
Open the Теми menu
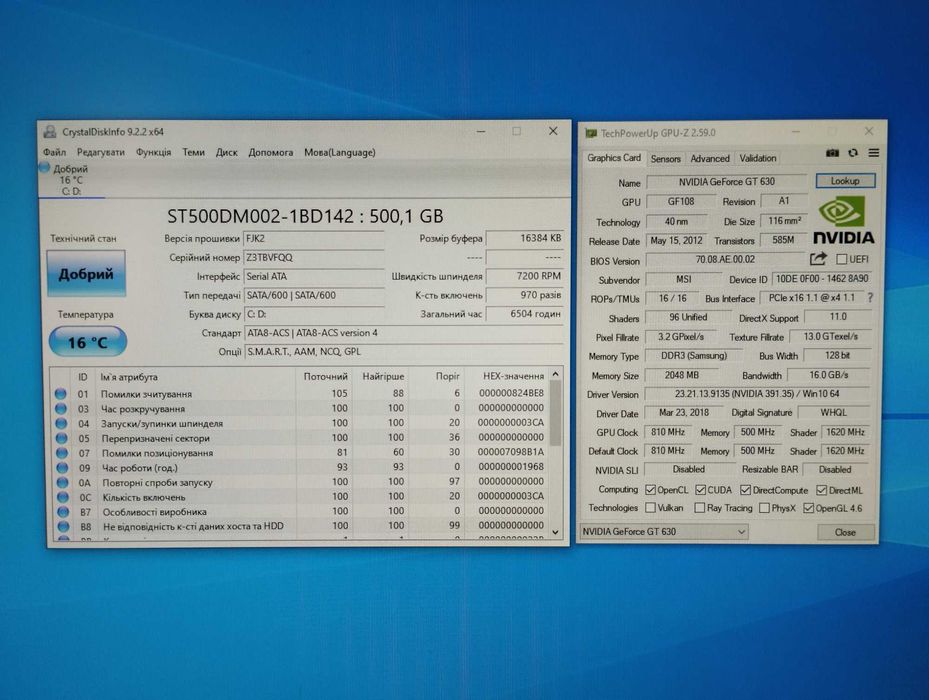click(193, 152)
